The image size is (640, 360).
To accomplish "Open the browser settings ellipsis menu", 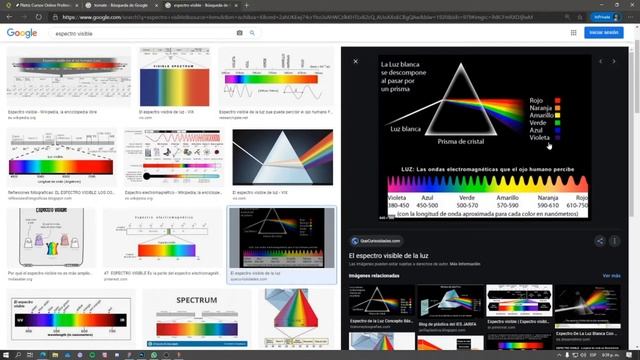I will (x=631, y=17).
